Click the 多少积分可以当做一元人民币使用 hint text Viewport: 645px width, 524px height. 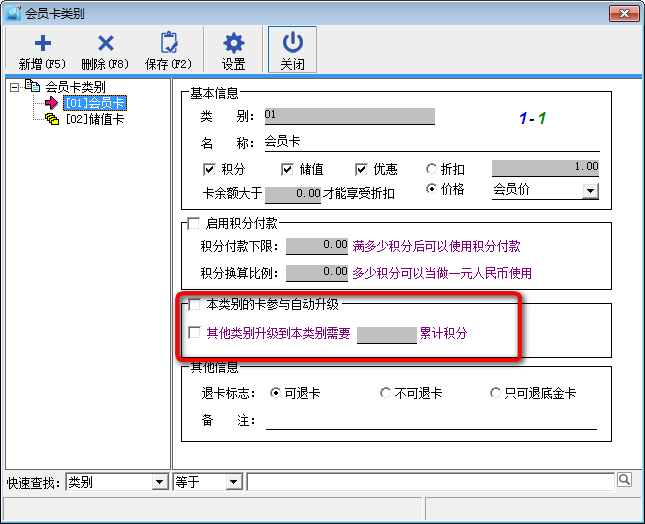pyautogui.click(x=442, y=273)
